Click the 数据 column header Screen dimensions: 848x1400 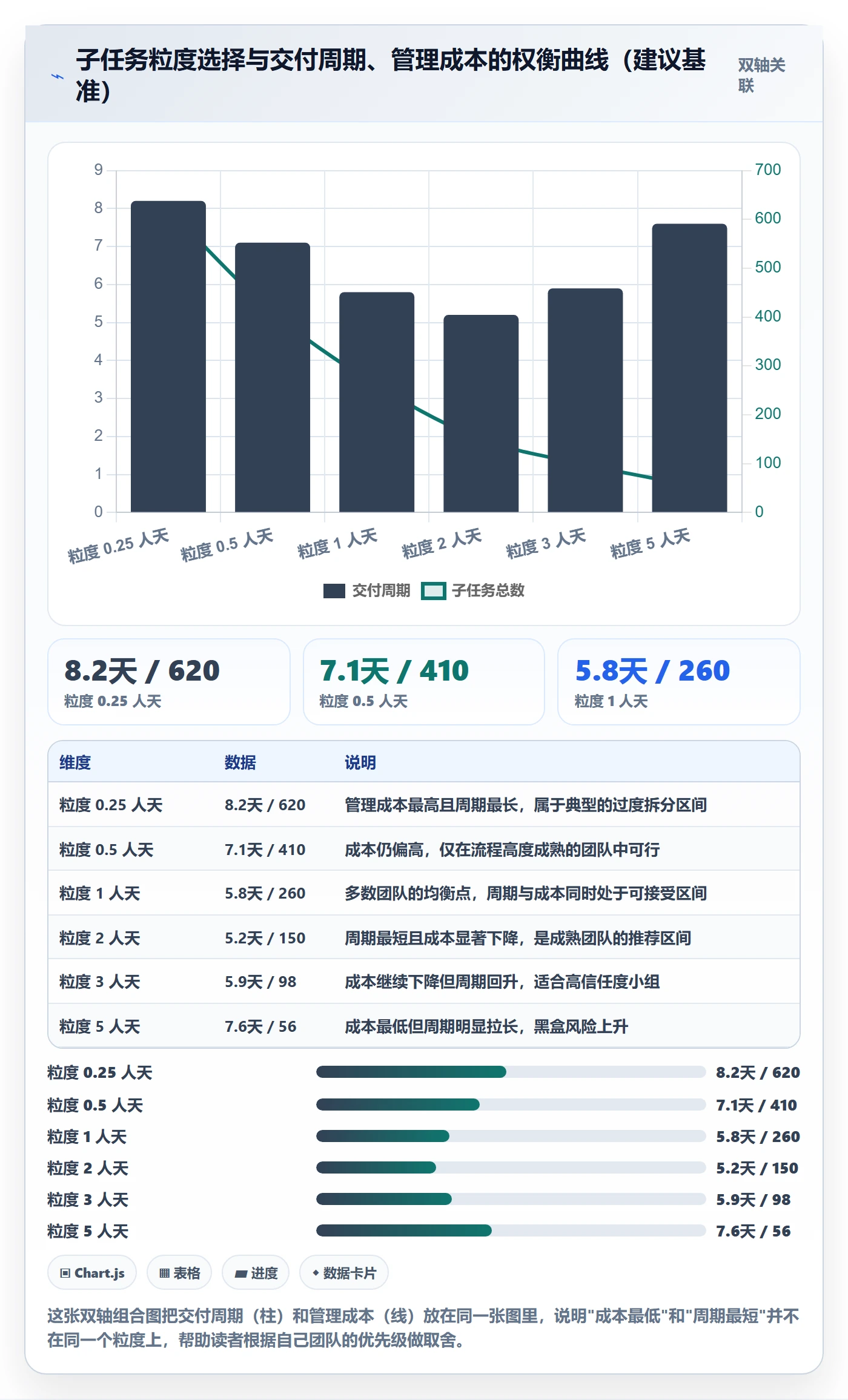tap(240, 762)
